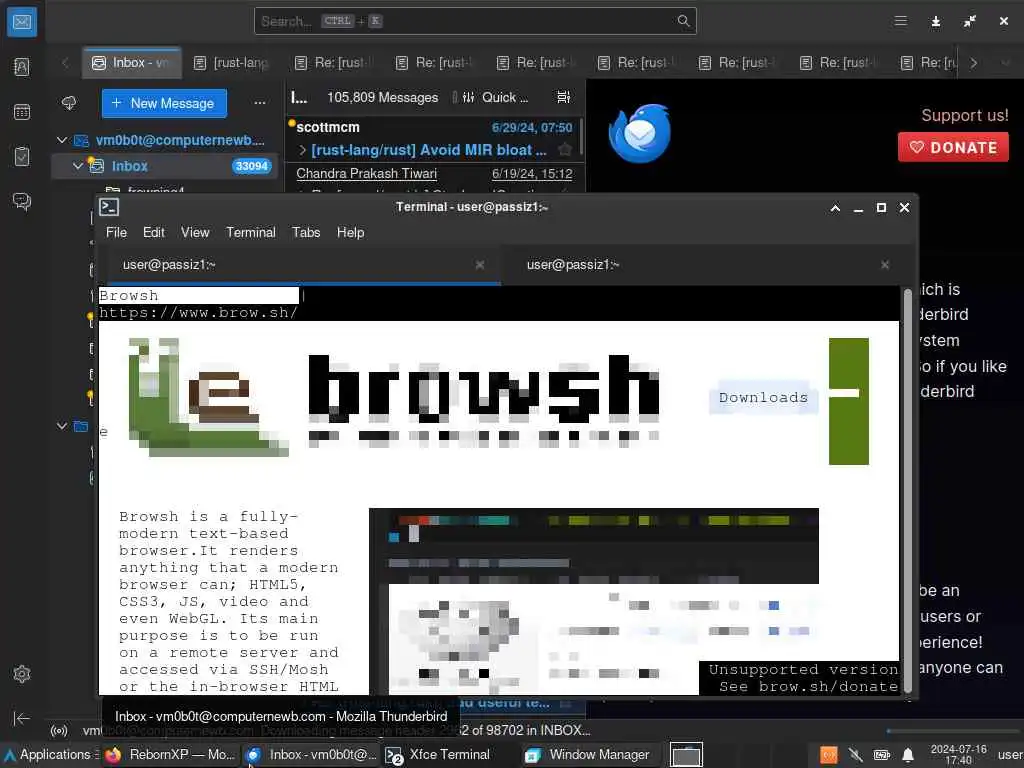Switch to RebornXP Firefox window in taskbar
This screenshot has height=768, width=1024.
point(170,755)
